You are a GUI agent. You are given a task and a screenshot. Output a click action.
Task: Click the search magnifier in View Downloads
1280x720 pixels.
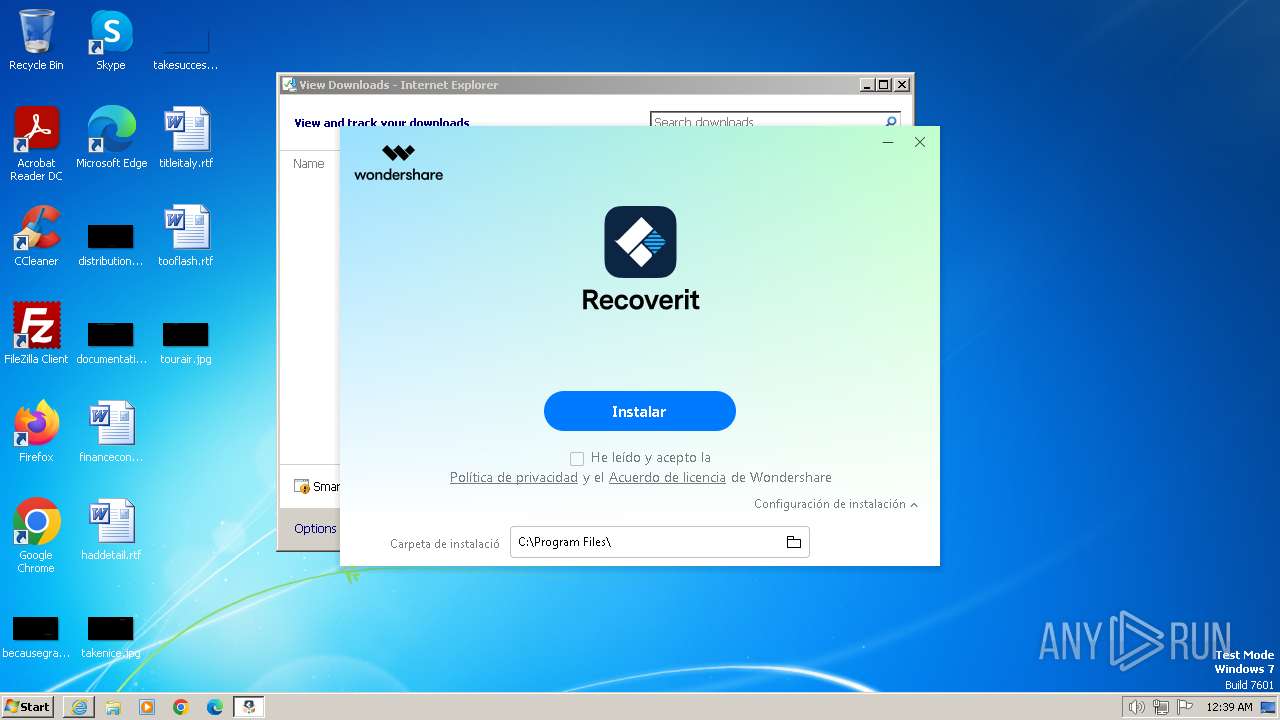(x=890, y=122)
